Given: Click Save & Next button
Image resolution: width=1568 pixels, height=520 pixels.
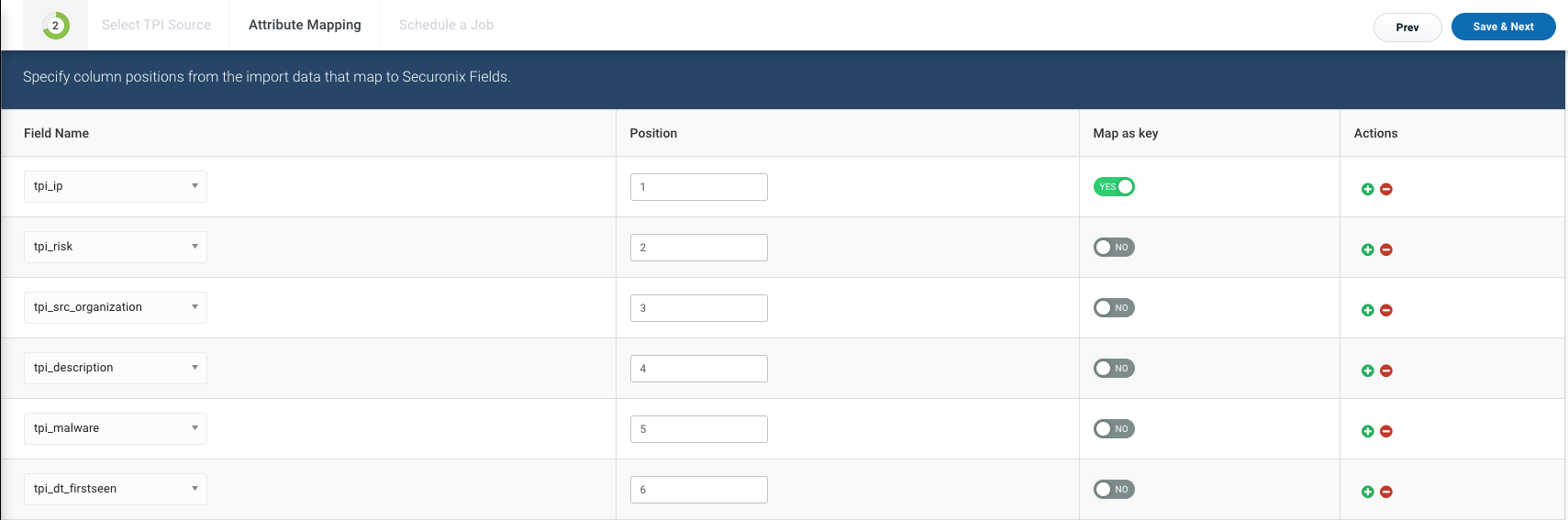Looking at the screenshot, I should 1503,27.
